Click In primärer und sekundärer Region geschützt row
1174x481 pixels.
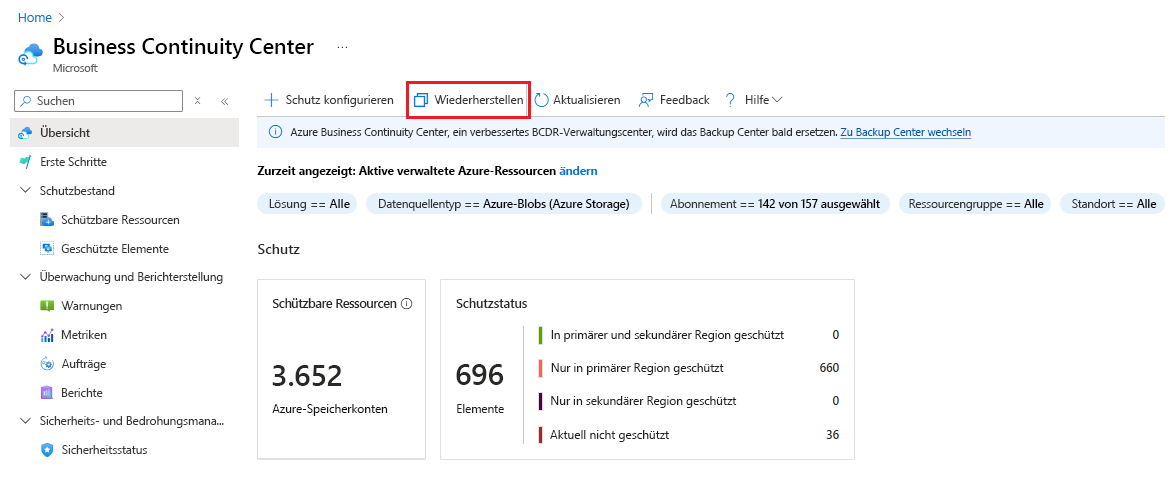tap(688, 334)
